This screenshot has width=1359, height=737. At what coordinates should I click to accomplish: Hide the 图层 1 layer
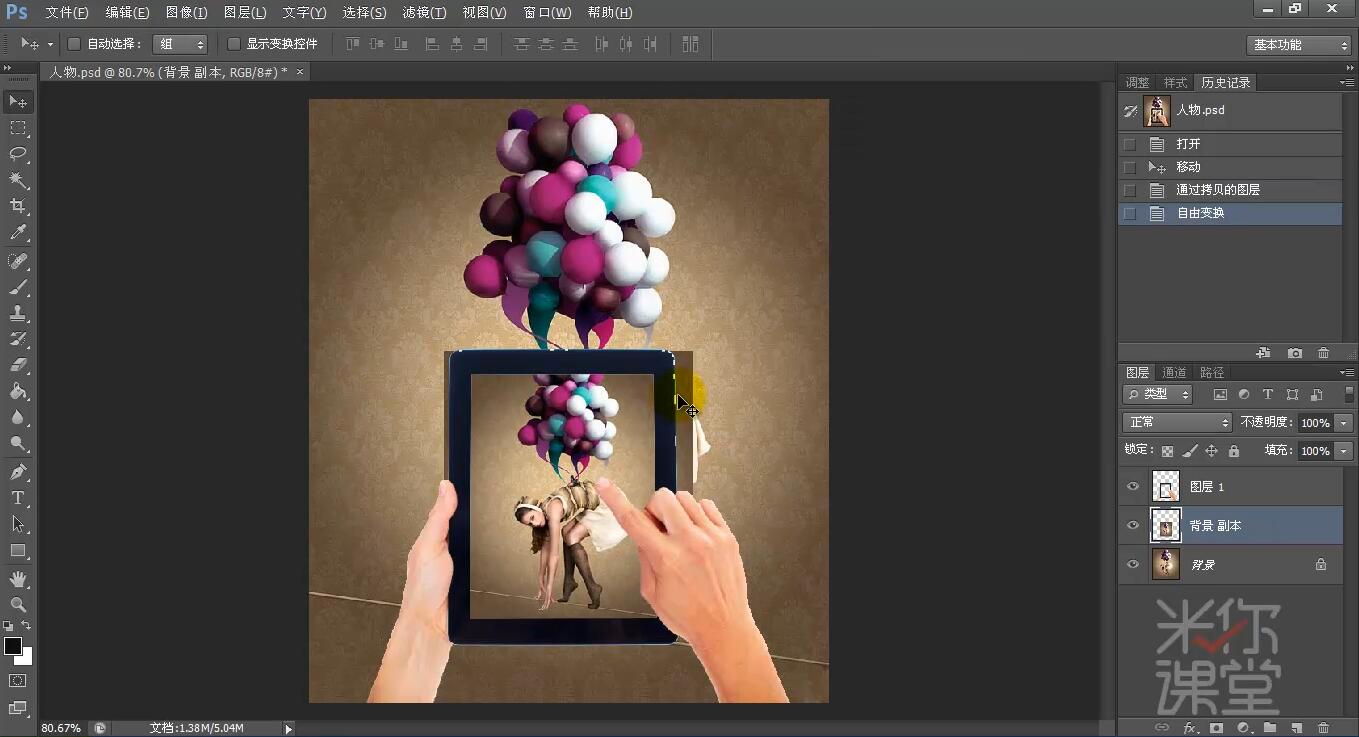pyautogui.click(x=1133, y=487)
